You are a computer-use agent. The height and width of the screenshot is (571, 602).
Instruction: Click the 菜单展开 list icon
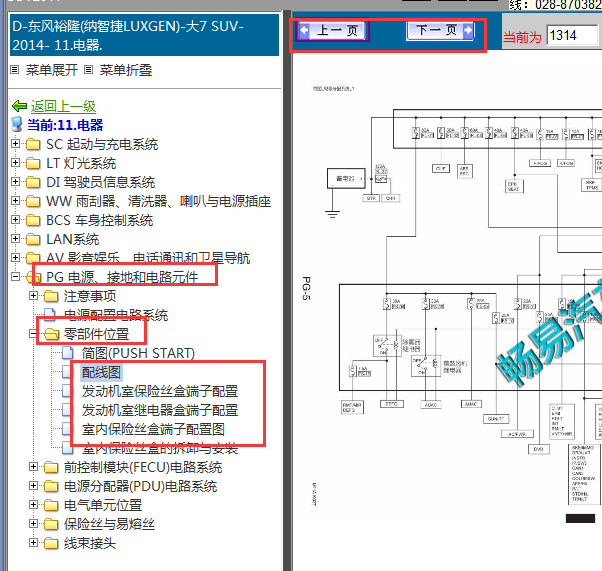(15, 70)
